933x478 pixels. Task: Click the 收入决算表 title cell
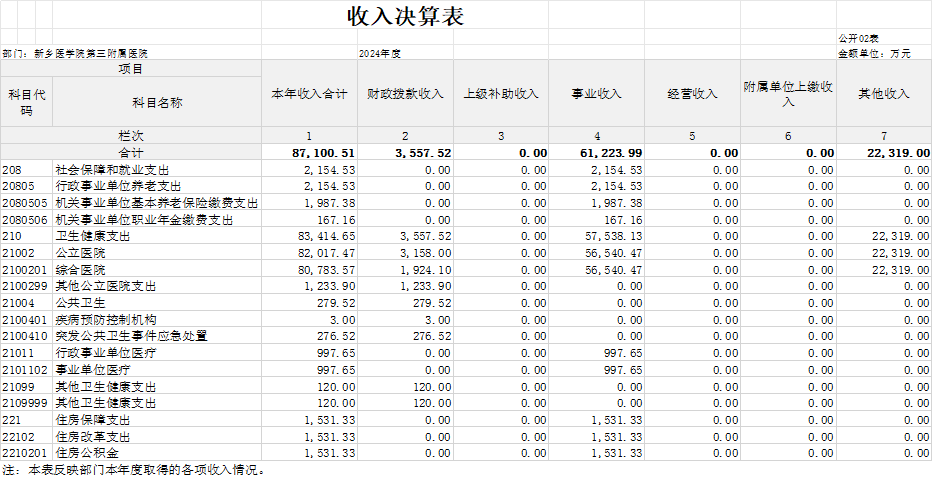(x=405, y=17)
